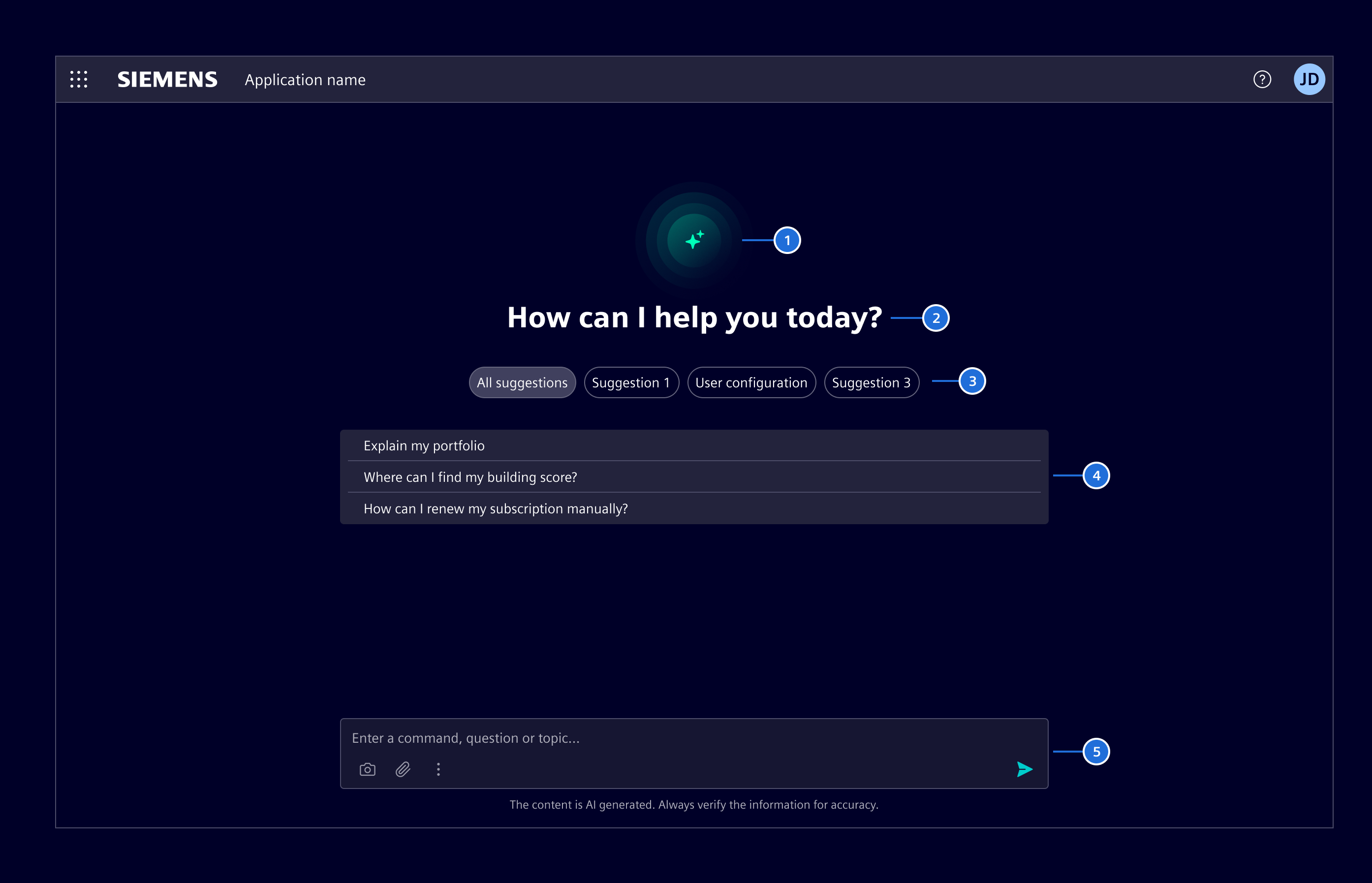Toggle the User configuration filter chip
Screen dimensions: 1372x883
(x=751, y=382)
